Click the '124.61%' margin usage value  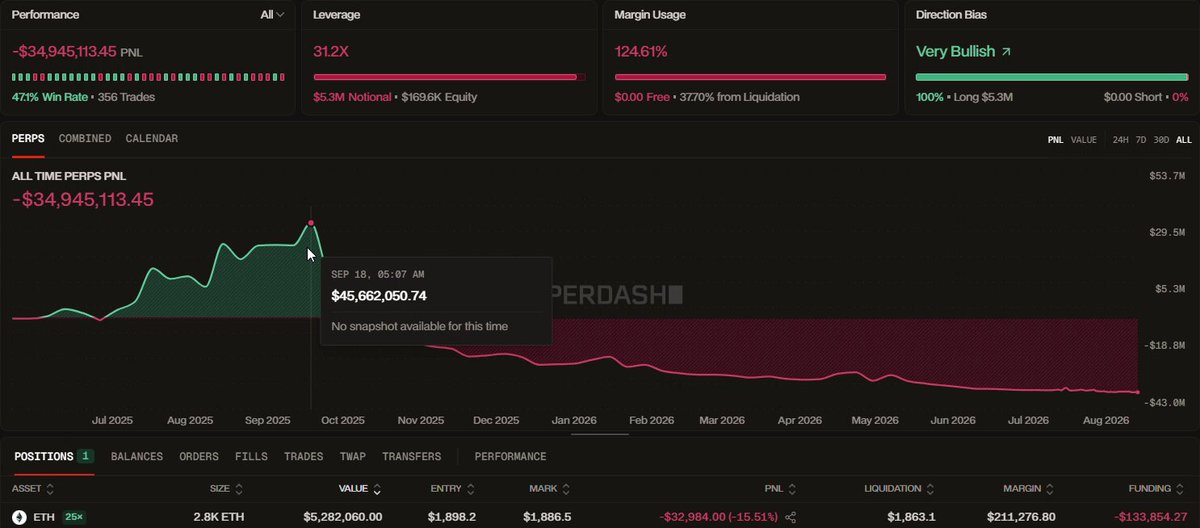[x=643, y=51]
